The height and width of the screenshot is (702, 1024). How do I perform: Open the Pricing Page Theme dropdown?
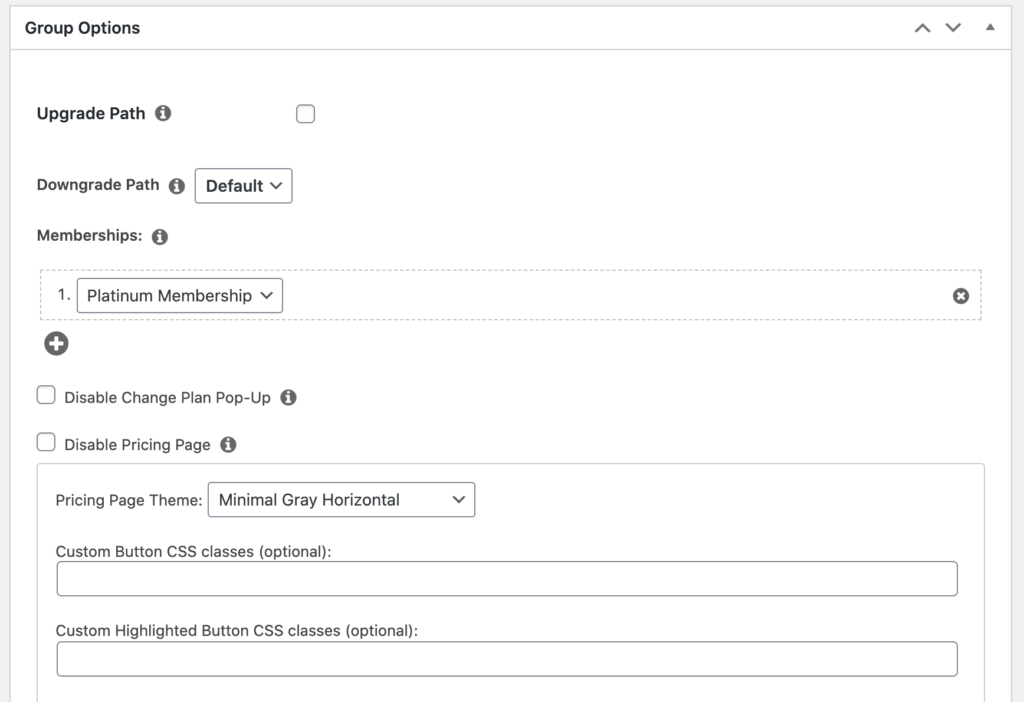pyautogui.click(x=341, y=500)
